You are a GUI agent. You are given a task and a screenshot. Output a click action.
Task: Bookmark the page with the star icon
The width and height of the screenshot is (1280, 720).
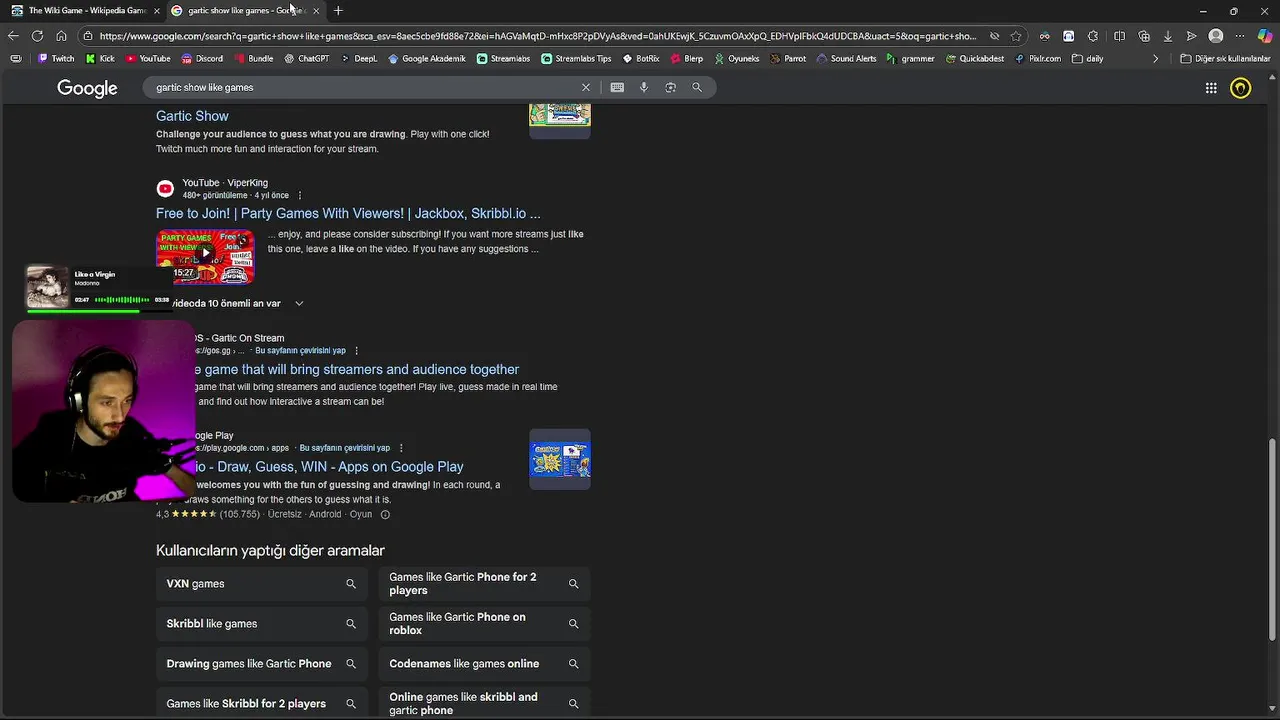pos(1016,36)
